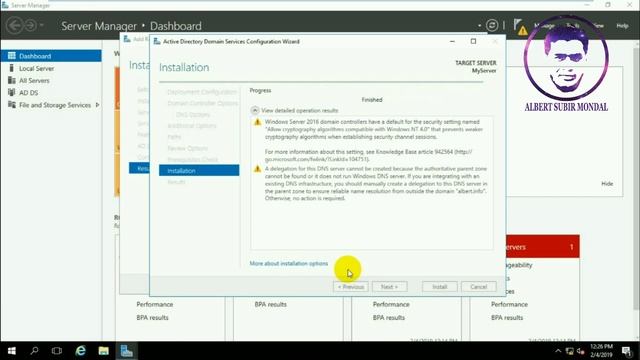Click File and Storage Services icon
The image size is (640, 360).
(11, 104)
